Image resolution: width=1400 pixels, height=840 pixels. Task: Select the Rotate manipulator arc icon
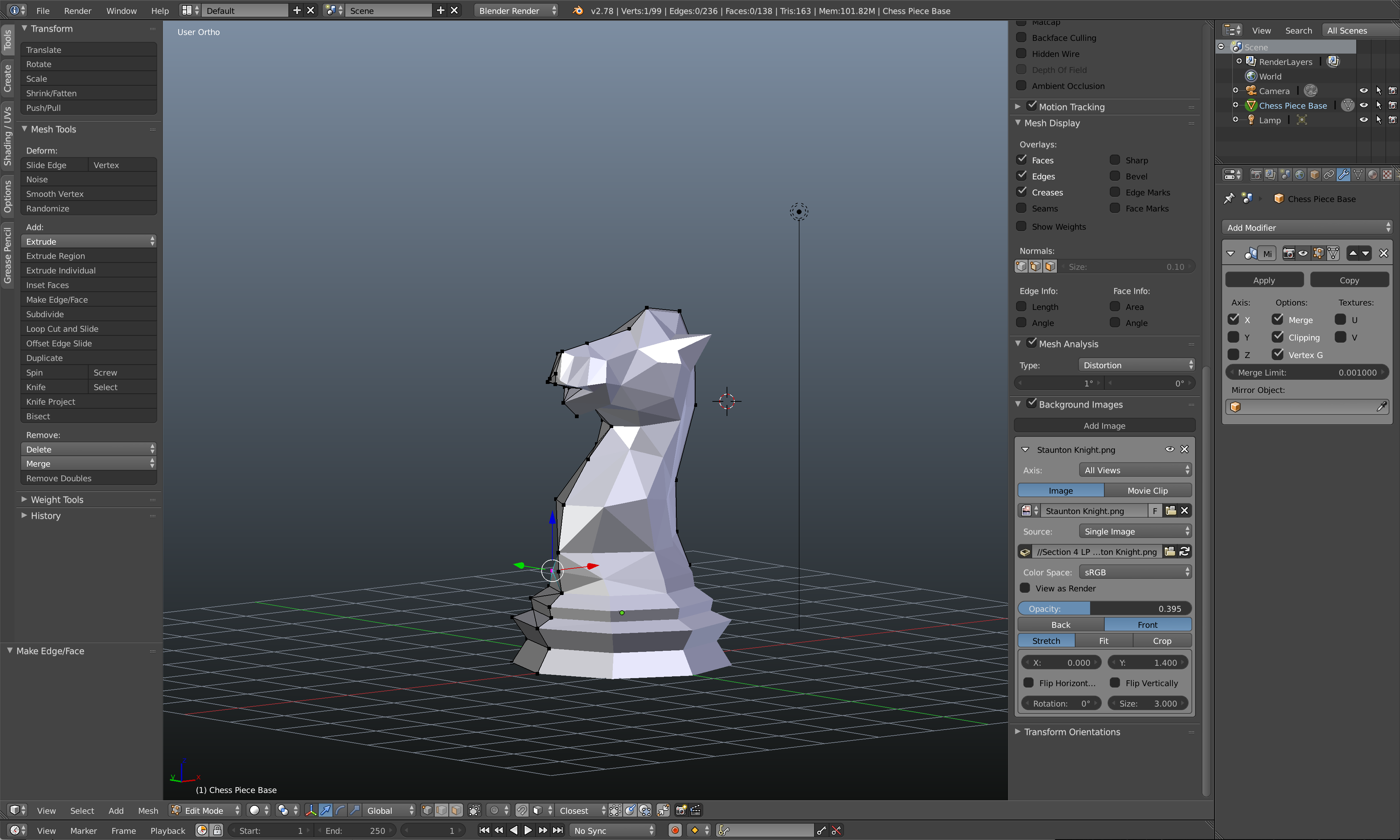pyautogui.click(x=340, y=810)
